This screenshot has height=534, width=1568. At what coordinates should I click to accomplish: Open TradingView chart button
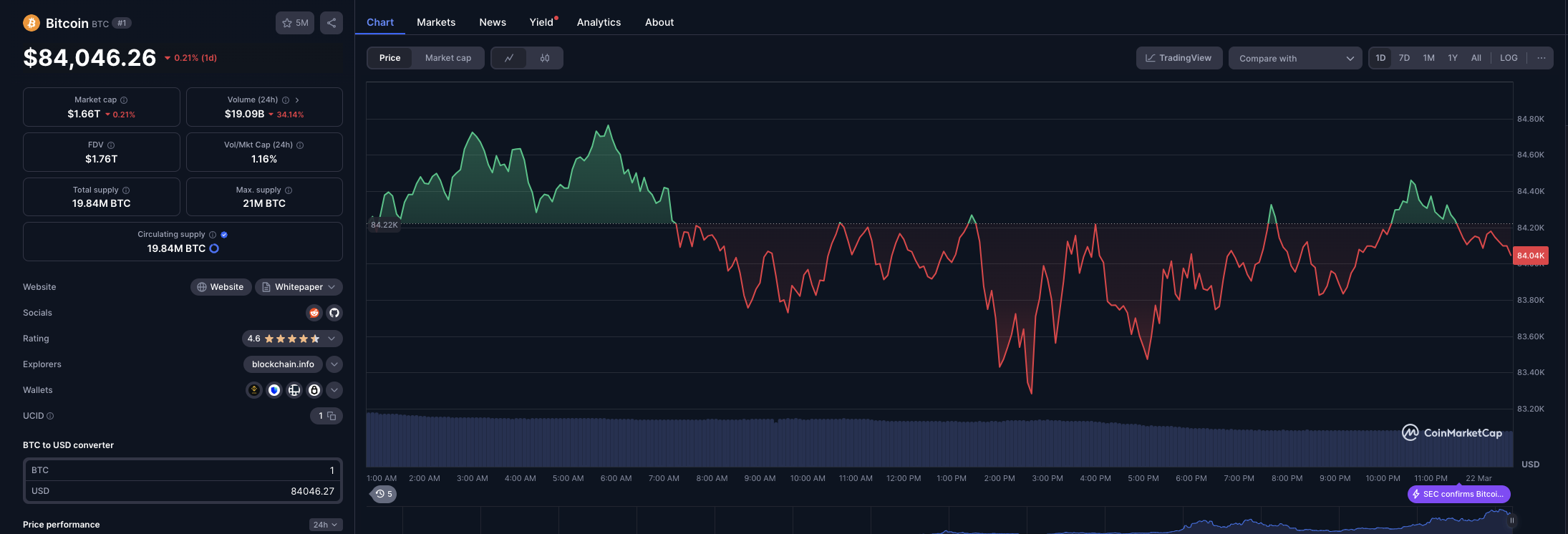coord(1179,58)
